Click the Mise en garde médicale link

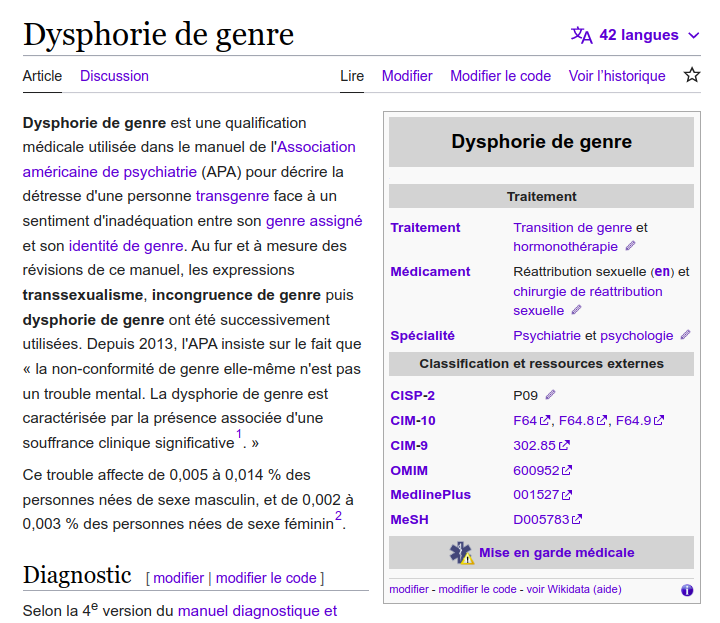pos(556,552)
